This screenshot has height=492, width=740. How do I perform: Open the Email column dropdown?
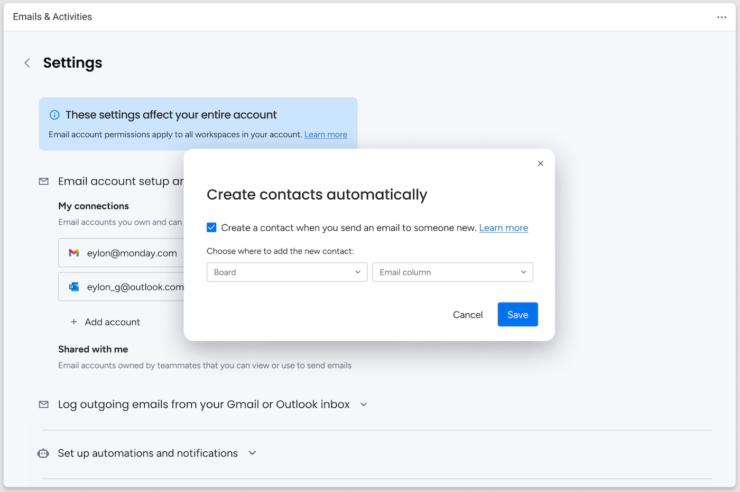click(452, 272)
